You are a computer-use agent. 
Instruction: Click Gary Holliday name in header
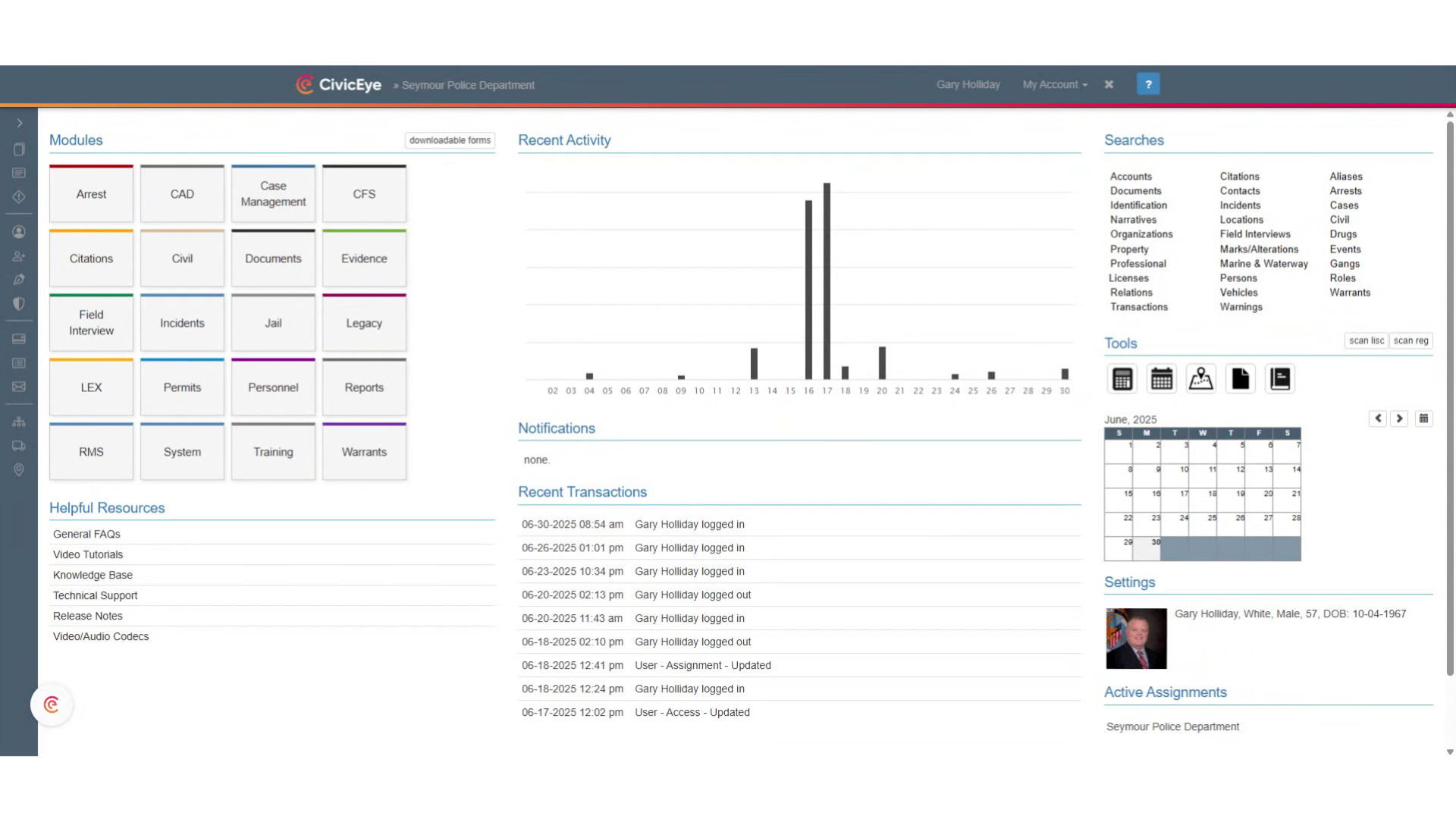968,85
